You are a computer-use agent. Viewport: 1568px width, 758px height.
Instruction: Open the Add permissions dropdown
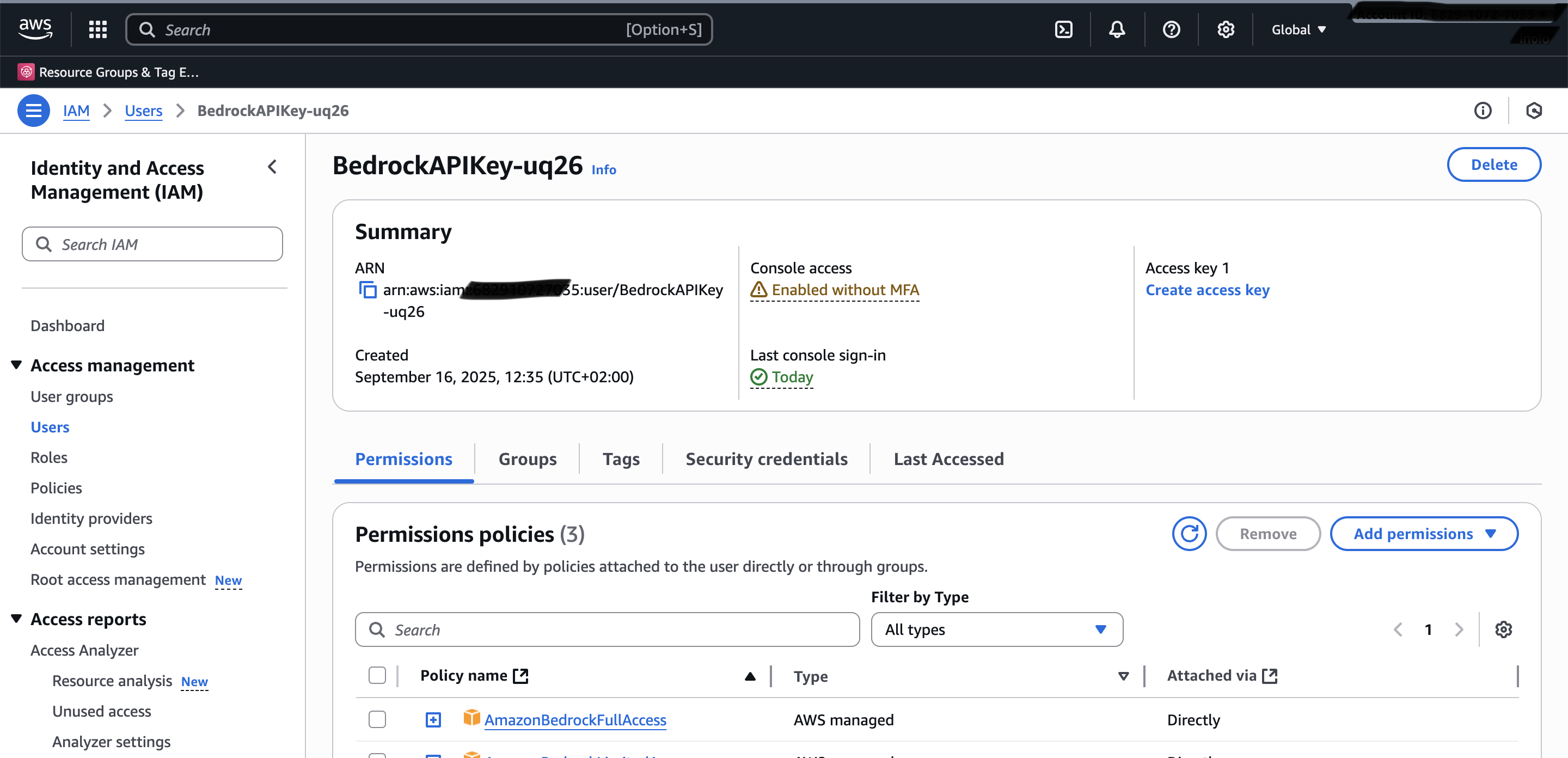pos(1423,533)
